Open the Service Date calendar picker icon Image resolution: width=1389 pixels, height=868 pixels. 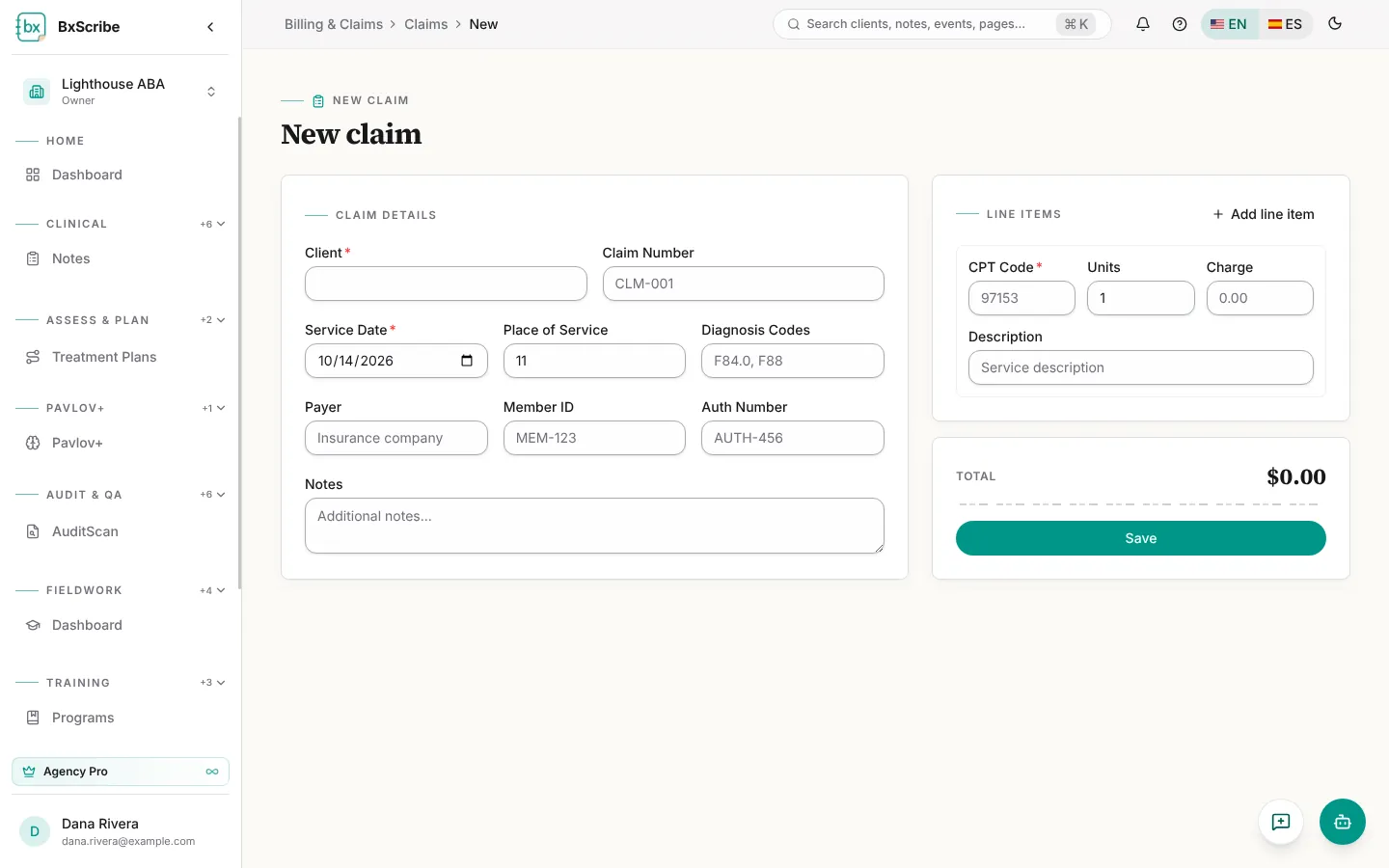point(467,361)
